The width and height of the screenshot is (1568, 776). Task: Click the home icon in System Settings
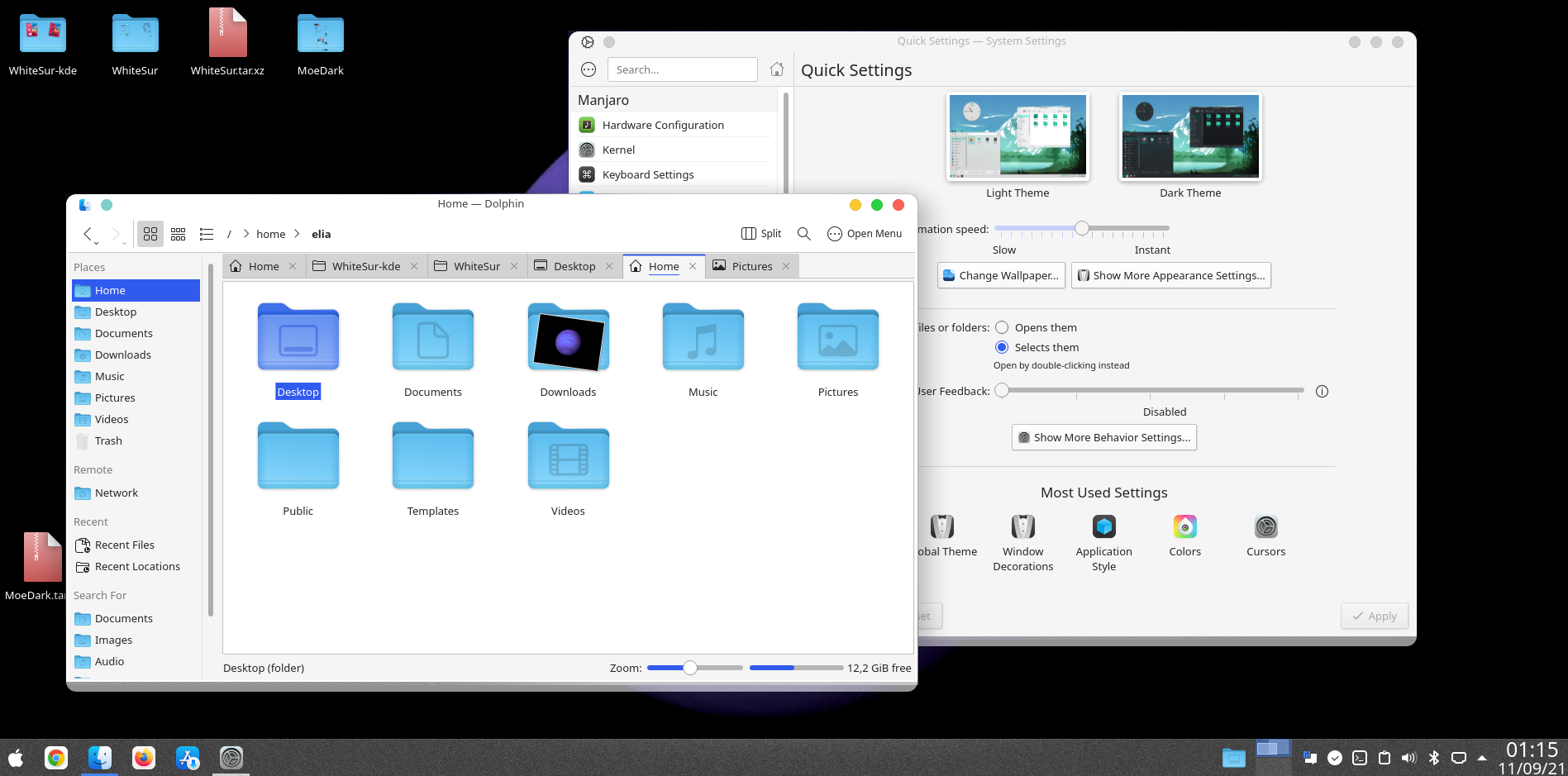(x=776, y=69)
